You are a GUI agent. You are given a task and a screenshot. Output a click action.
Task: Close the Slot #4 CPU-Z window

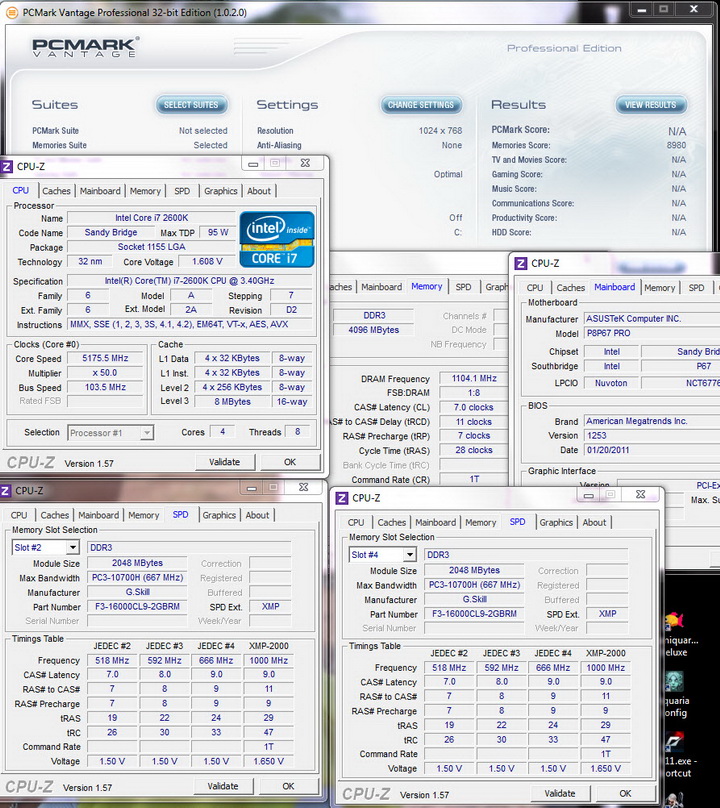click(x=641, y=494)
